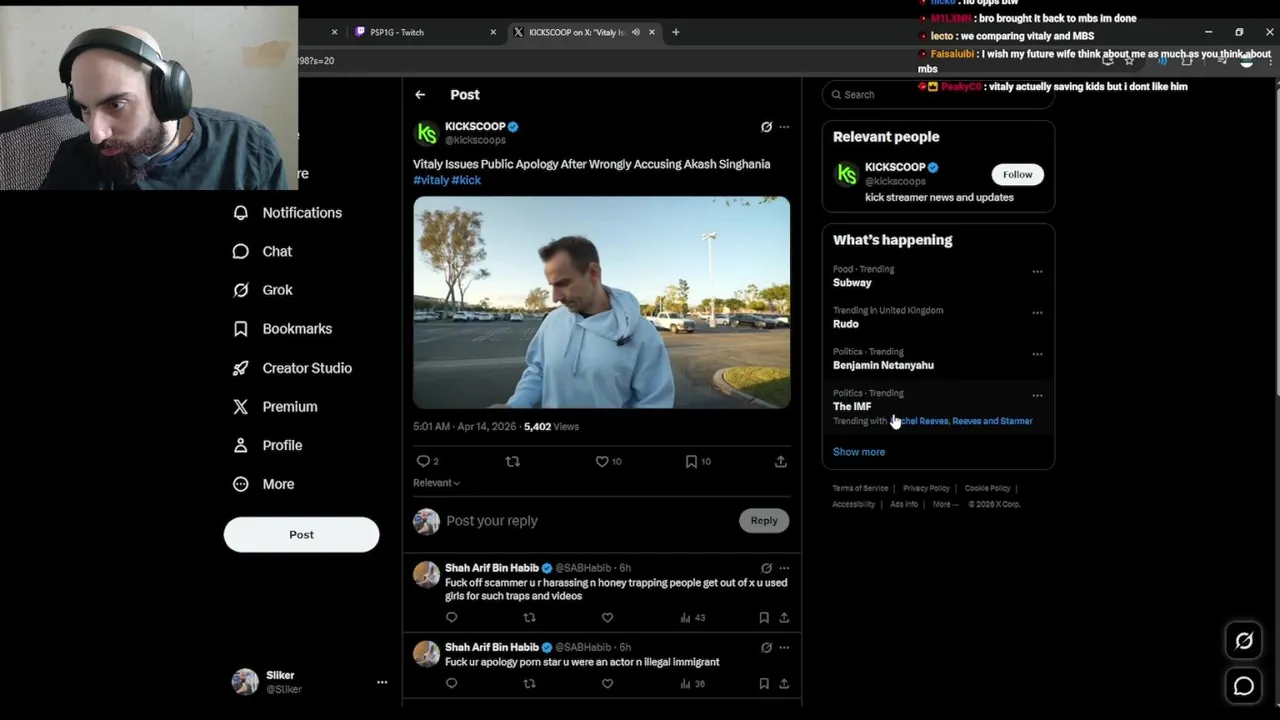Image resolution: width=1280 pixels, height=720 pixels.
Task: Close the PSP1G - Twitch tab
Action: [493, 33]
